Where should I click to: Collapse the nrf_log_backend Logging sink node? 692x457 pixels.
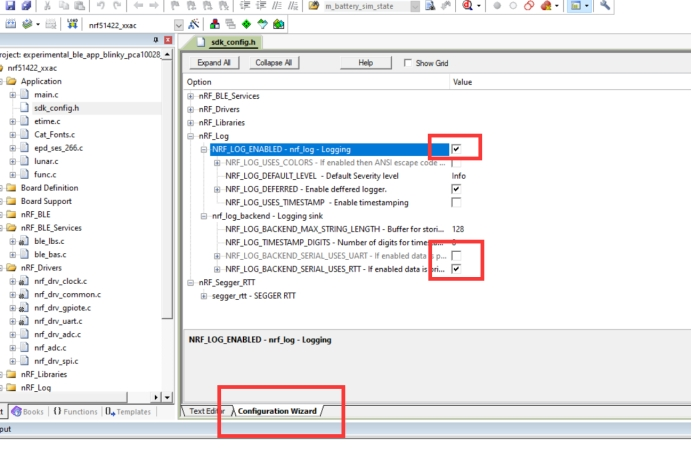pos(203,216)
